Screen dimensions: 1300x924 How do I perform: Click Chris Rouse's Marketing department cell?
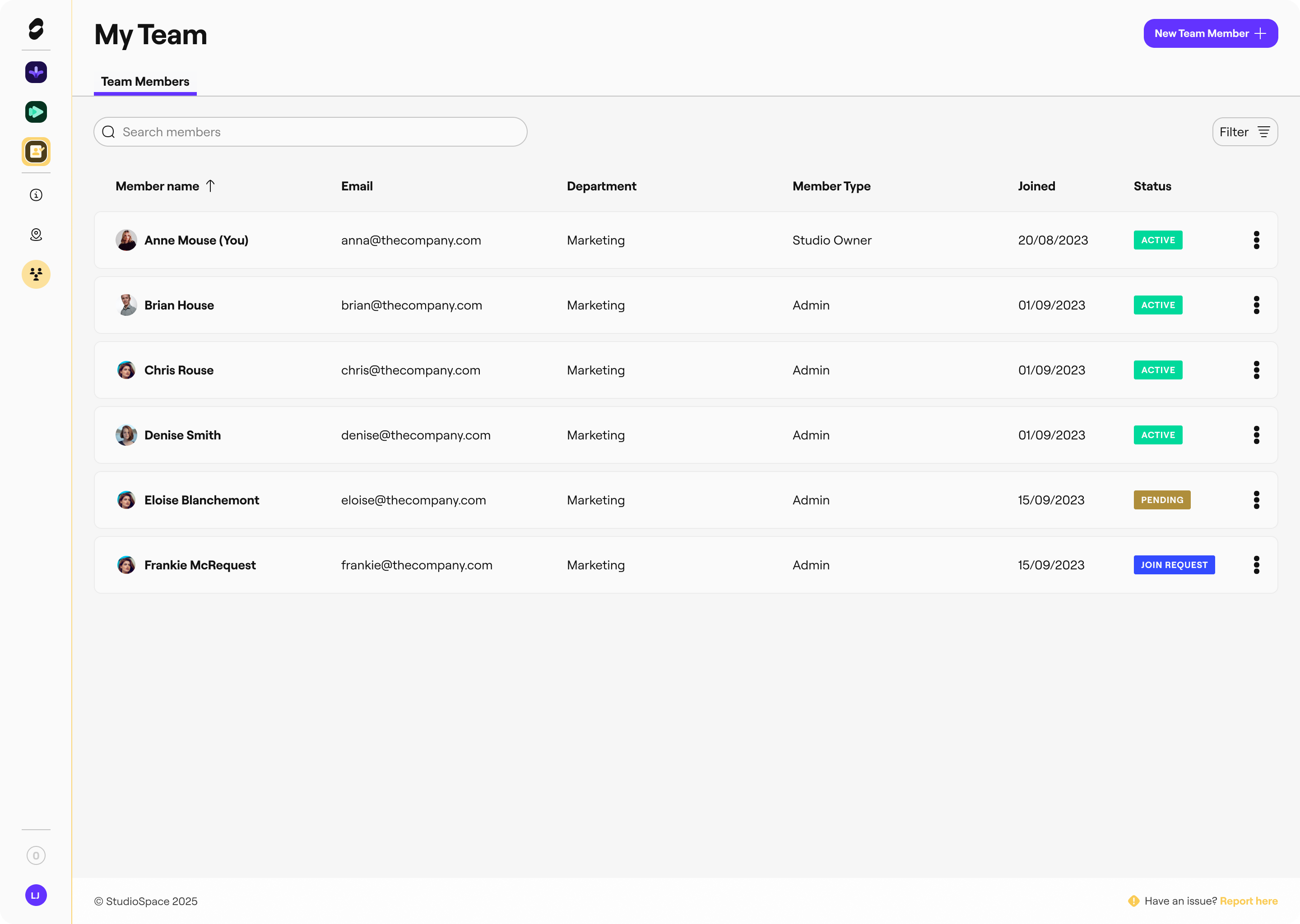[595, 370]
